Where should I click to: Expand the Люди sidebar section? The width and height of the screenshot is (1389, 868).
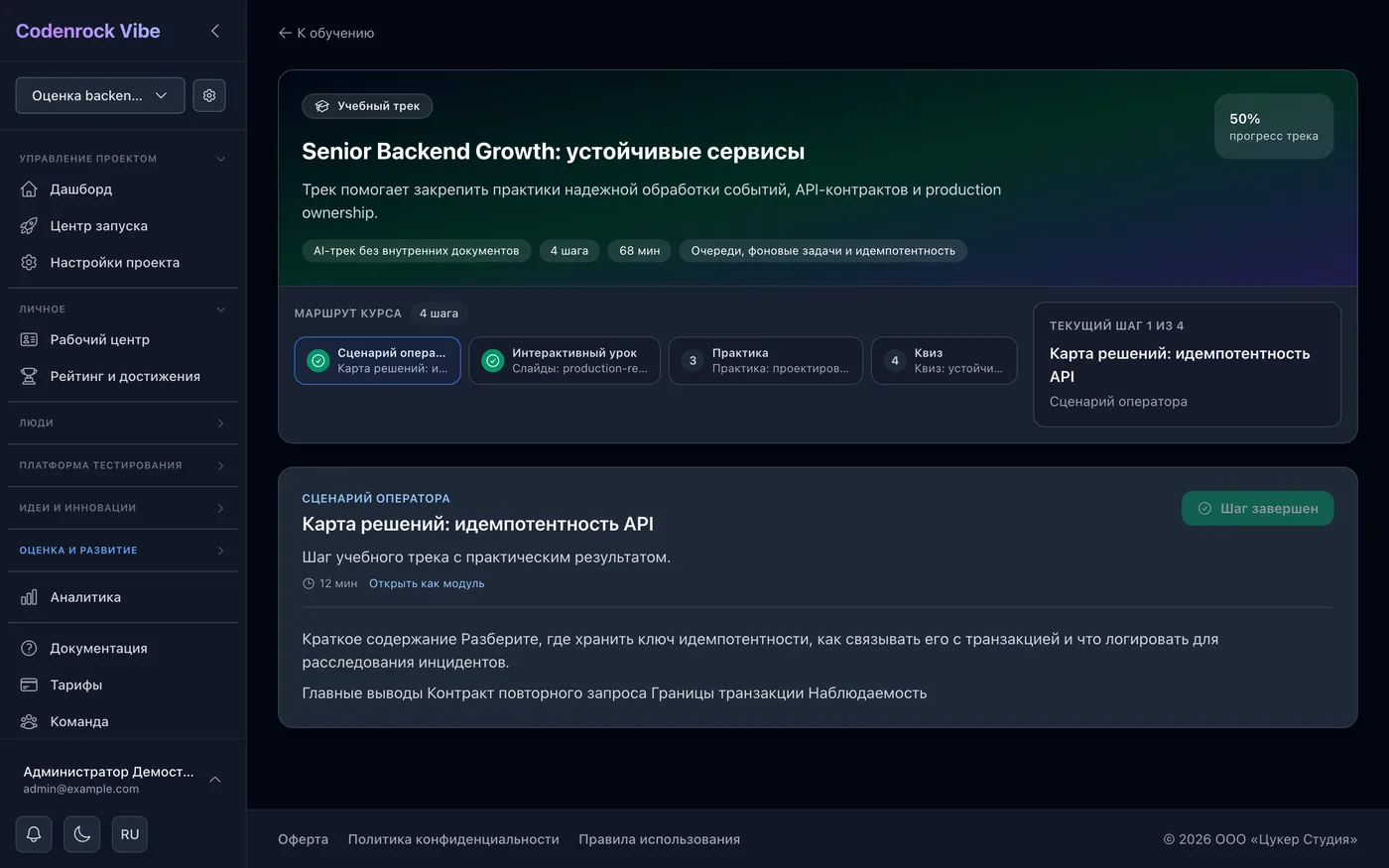[x=123, y=423]
